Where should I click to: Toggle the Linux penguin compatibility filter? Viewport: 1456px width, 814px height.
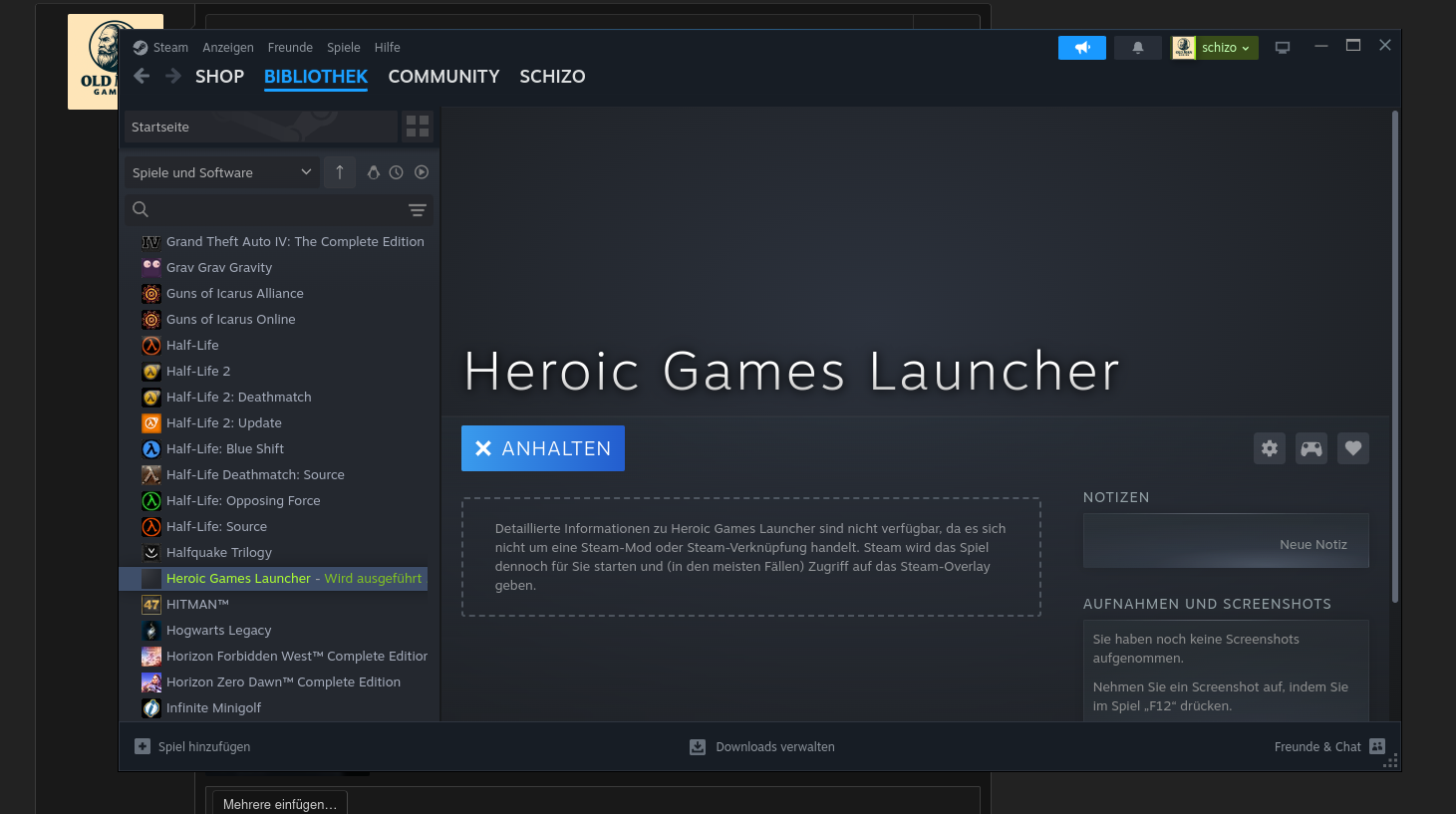point(374,172)
